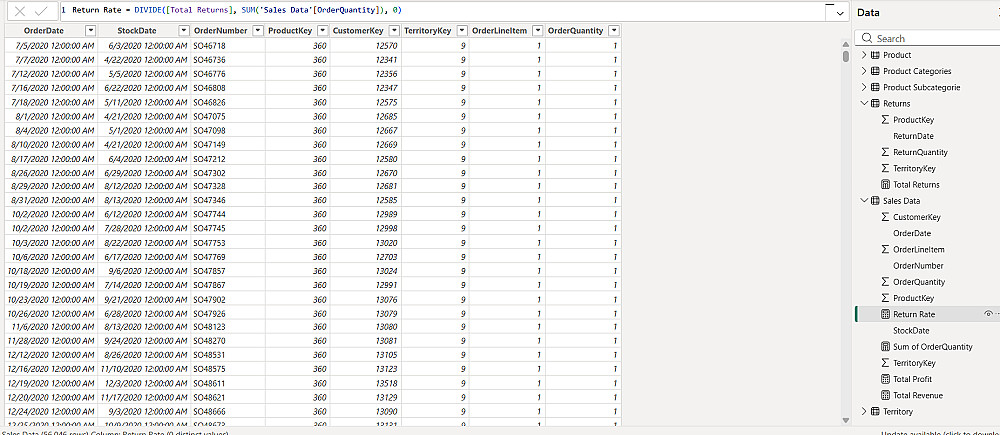
Task: Click measure icon beside Sum of OrderQuantity
Action: coord(885,347)
